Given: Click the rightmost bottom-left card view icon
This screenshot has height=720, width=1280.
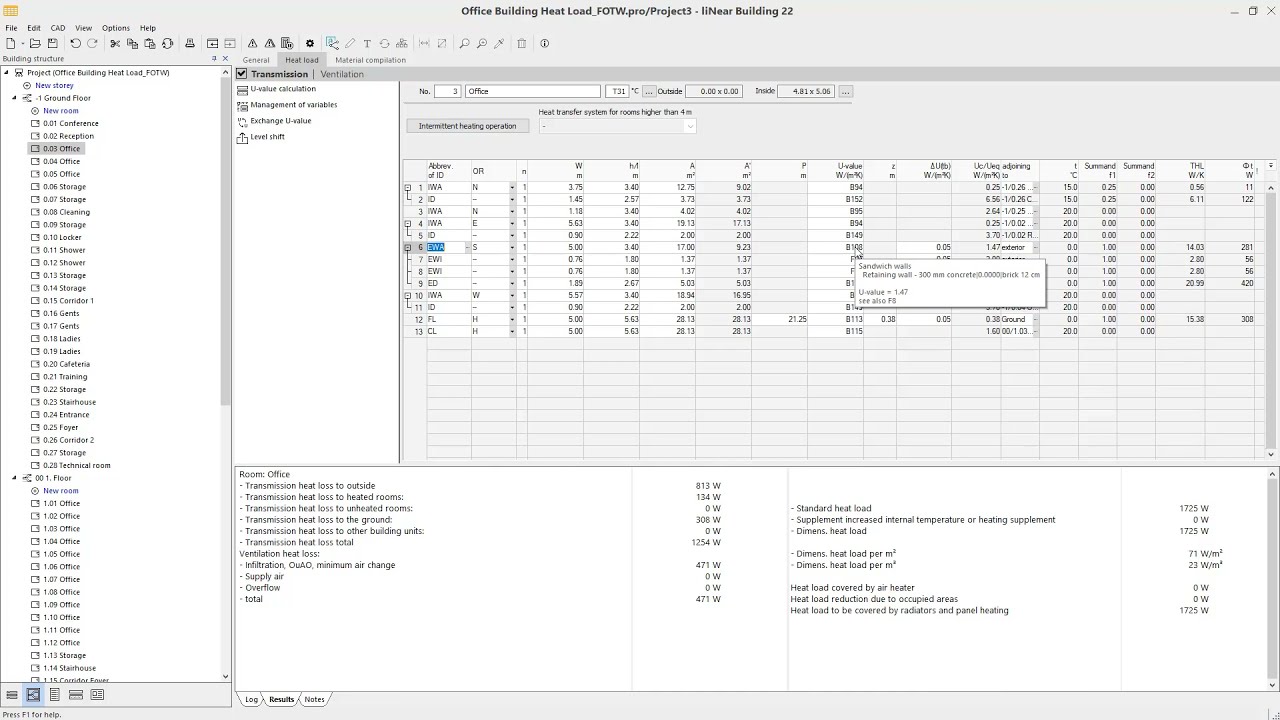Looking at the screenshot, I should coord(97,694).
